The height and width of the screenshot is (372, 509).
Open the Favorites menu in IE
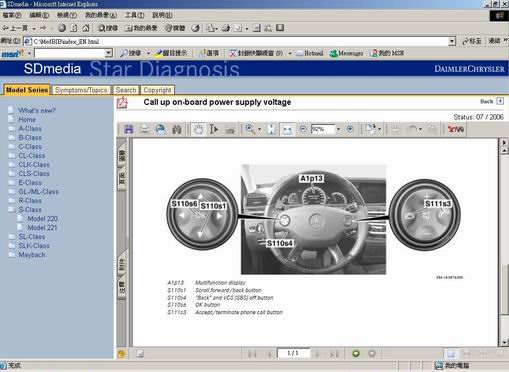click(101, 15)
